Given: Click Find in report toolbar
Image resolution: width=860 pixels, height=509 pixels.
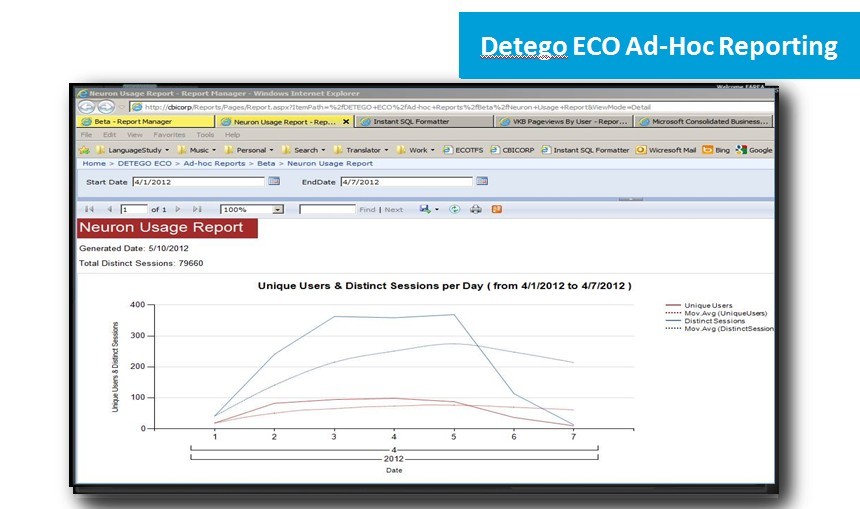Looking at the screenshot, I should (x=367, y=210).
